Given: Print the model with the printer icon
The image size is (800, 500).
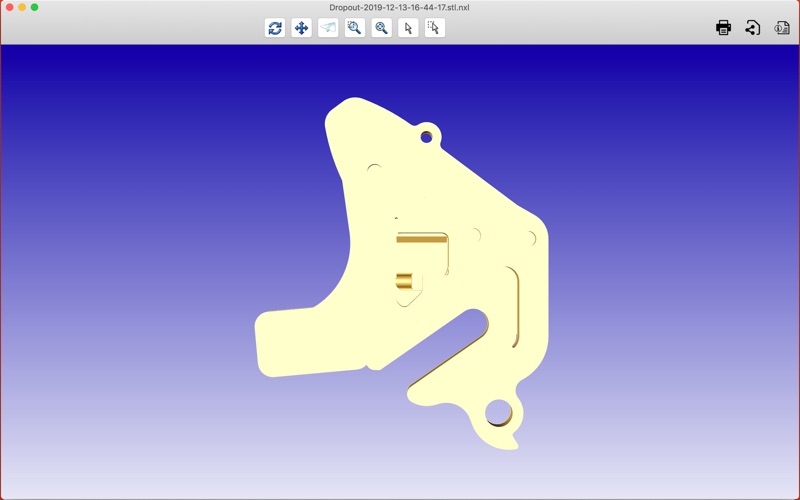Looking at the screenshot, I should point(723,28).
